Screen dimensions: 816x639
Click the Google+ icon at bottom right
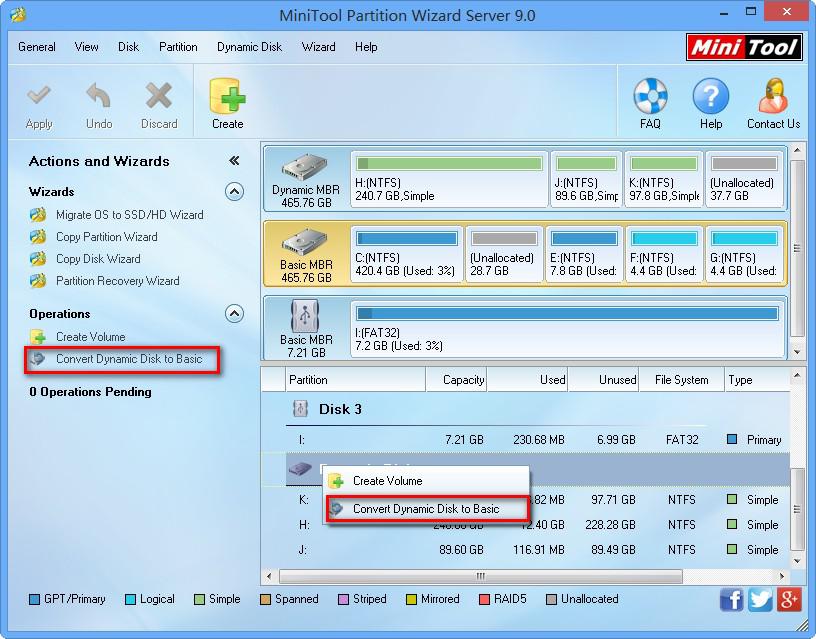(786, 599)
